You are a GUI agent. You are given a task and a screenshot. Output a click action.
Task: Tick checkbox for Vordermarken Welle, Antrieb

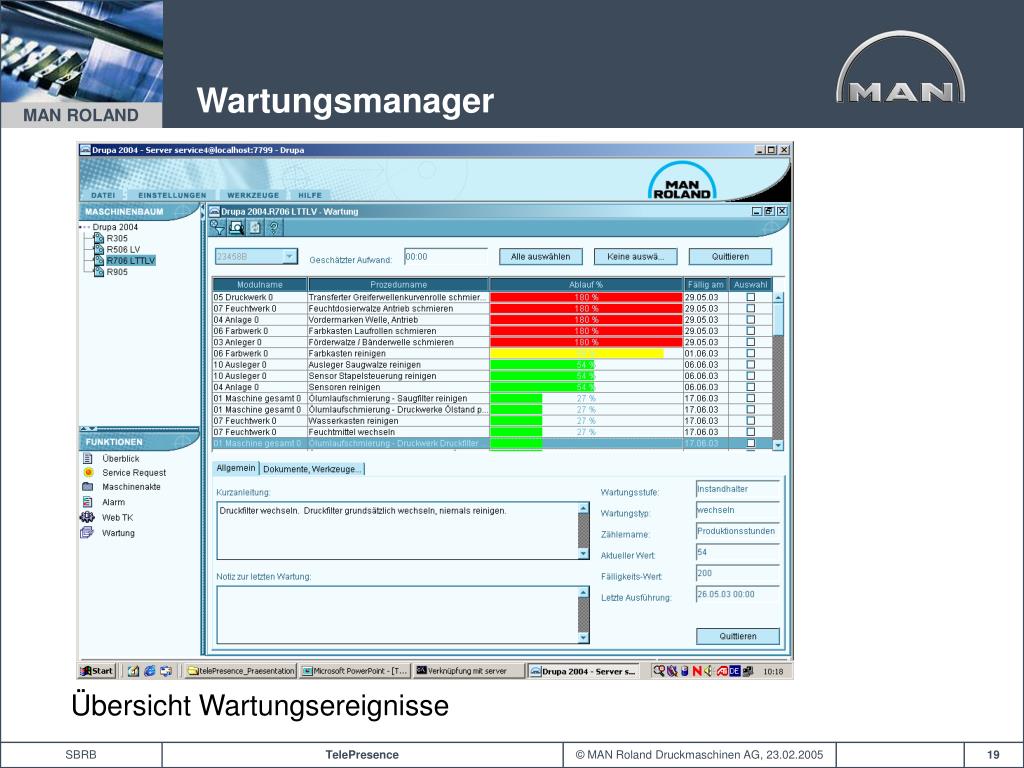pos(750,319)
